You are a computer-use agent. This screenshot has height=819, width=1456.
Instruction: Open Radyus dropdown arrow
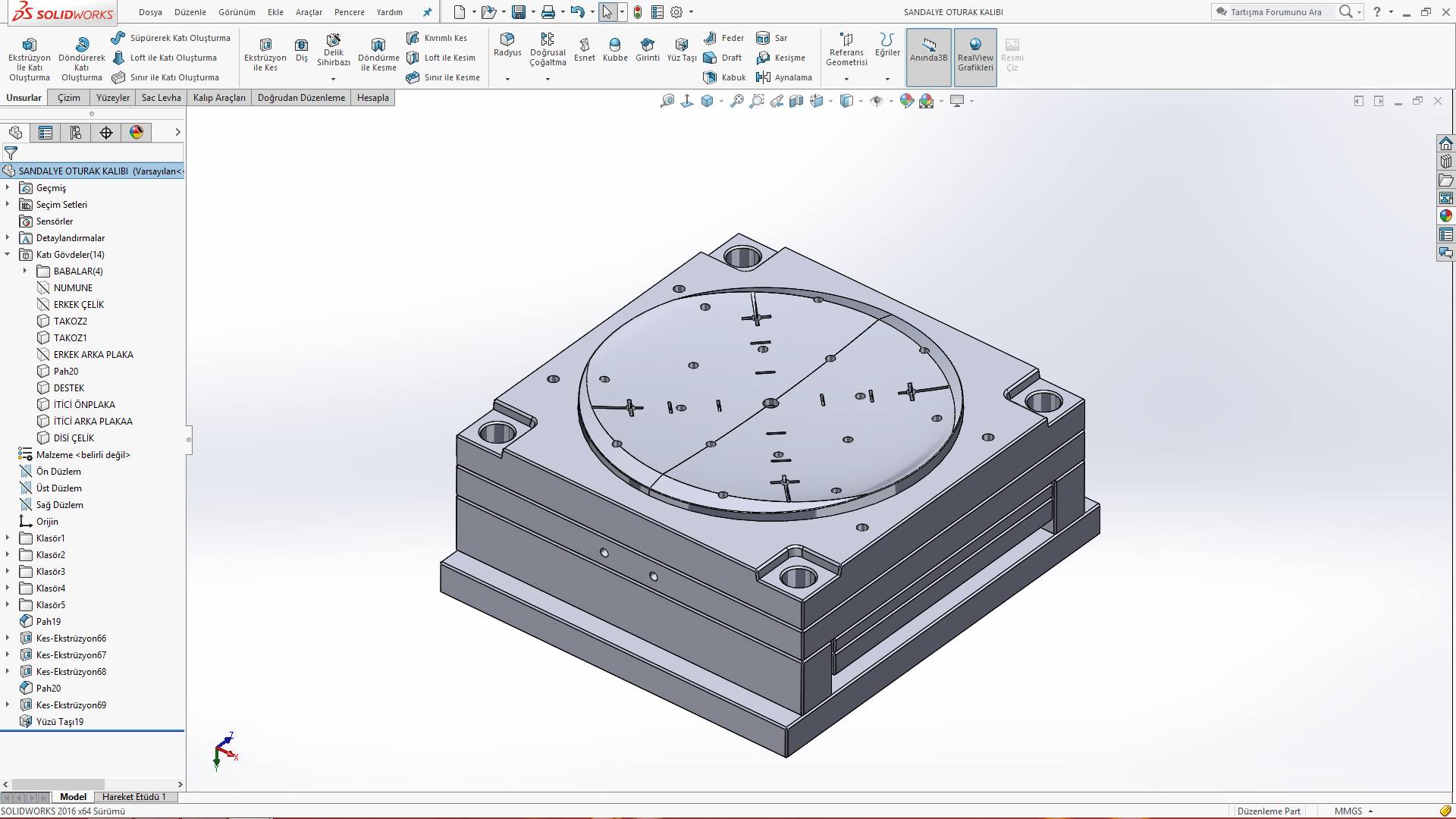(x=507, y=79)
